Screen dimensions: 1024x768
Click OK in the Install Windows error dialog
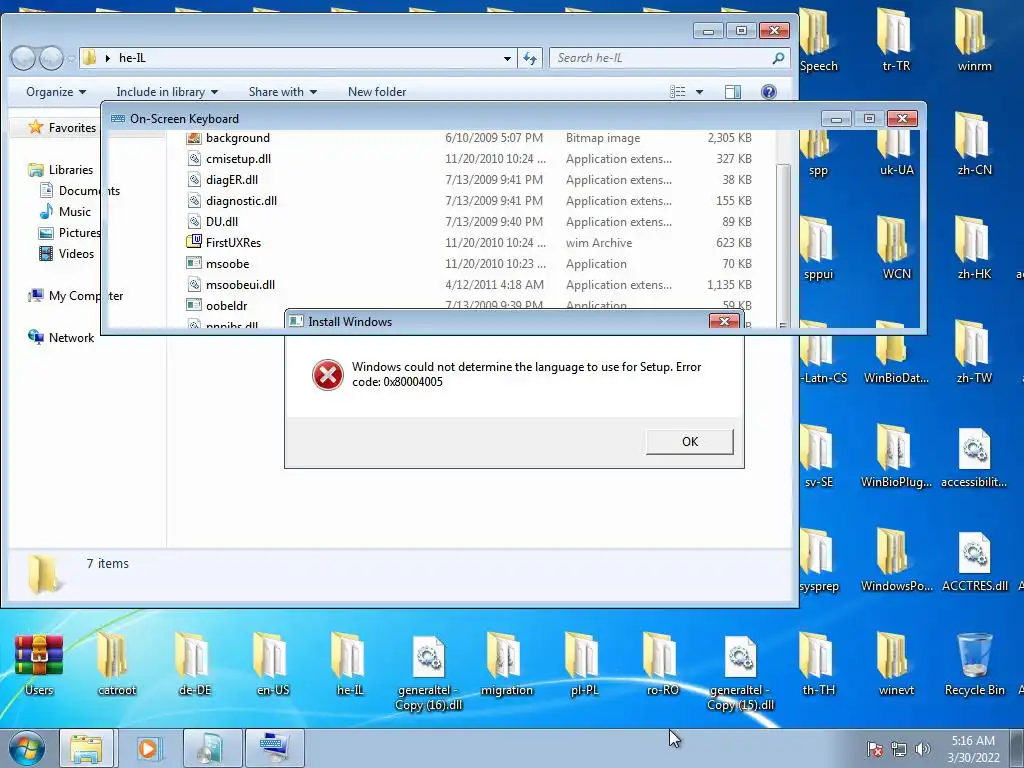[690, 441]
